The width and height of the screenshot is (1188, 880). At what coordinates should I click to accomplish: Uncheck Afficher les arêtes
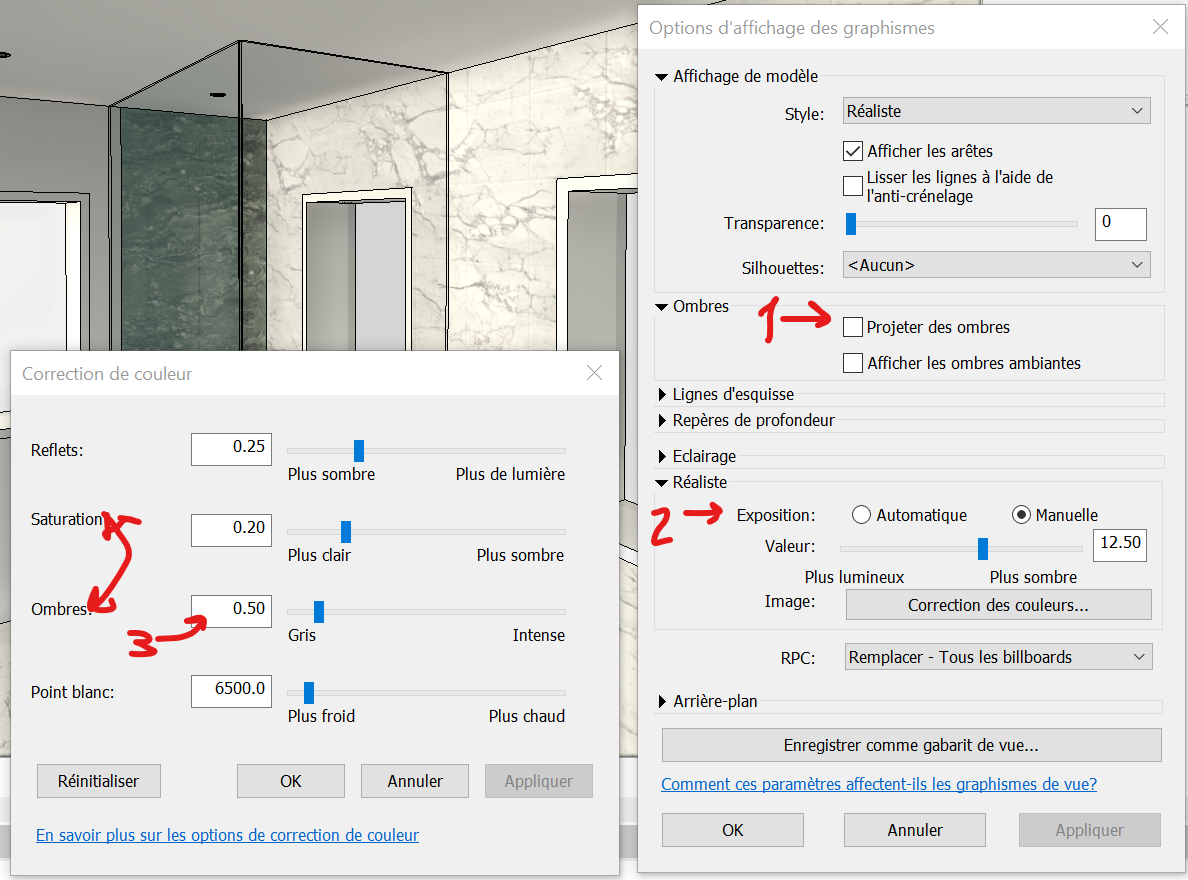[x=852, y=151]
